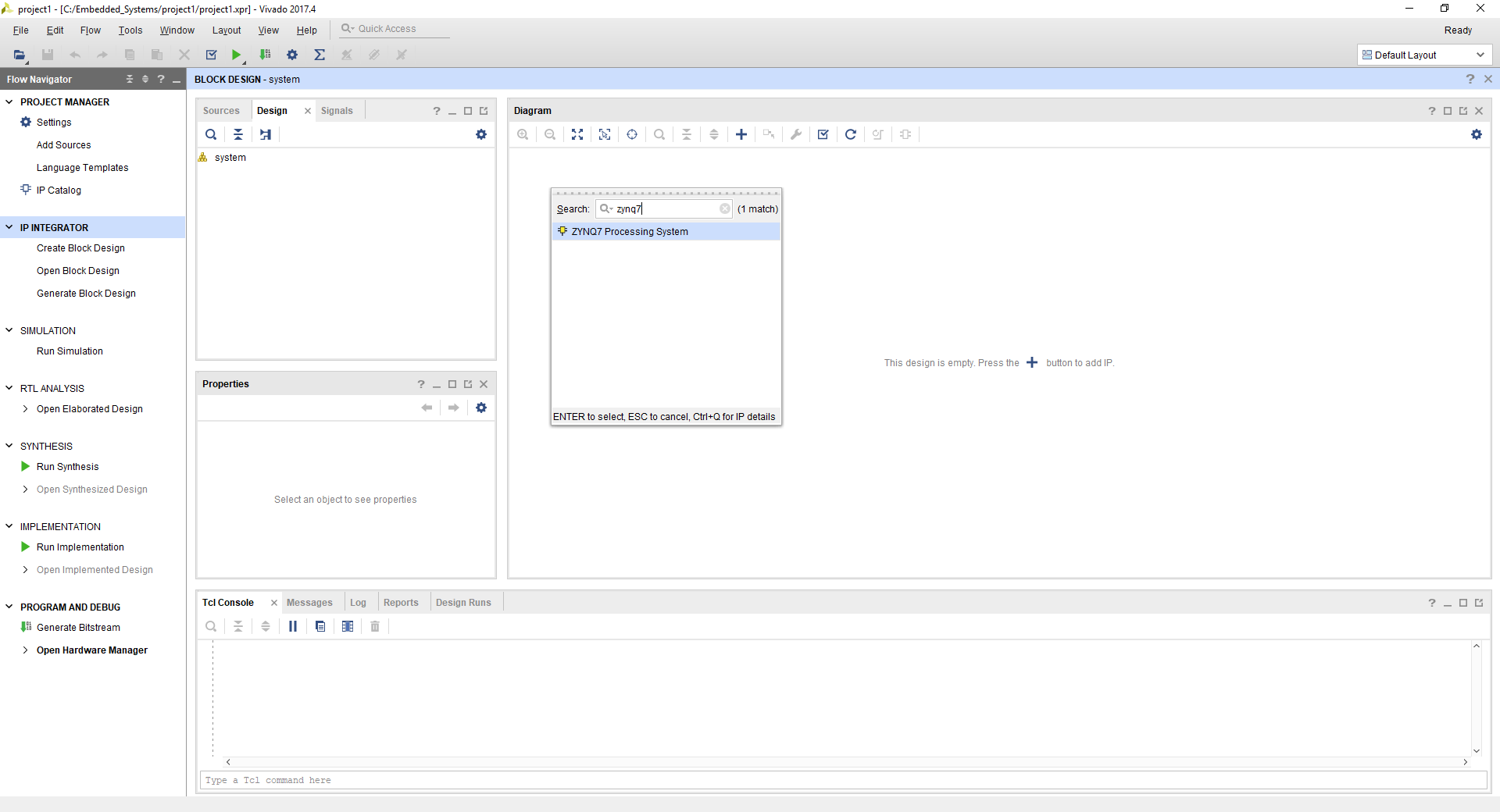This screenshot has height=812, width=1500.
Task: Collapse IP INTEGRATOR section
Action: pyautogui.click(x=9, y=227)
